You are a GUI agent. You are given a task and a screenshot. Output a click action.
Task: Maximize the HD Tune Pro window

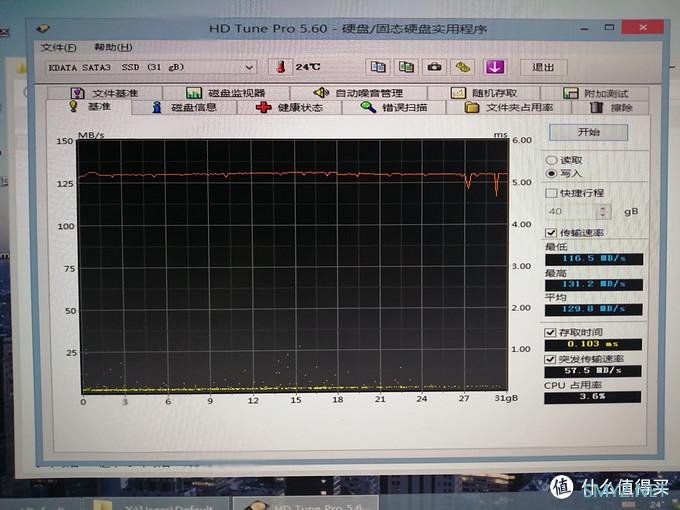click(x=609, y=28)
